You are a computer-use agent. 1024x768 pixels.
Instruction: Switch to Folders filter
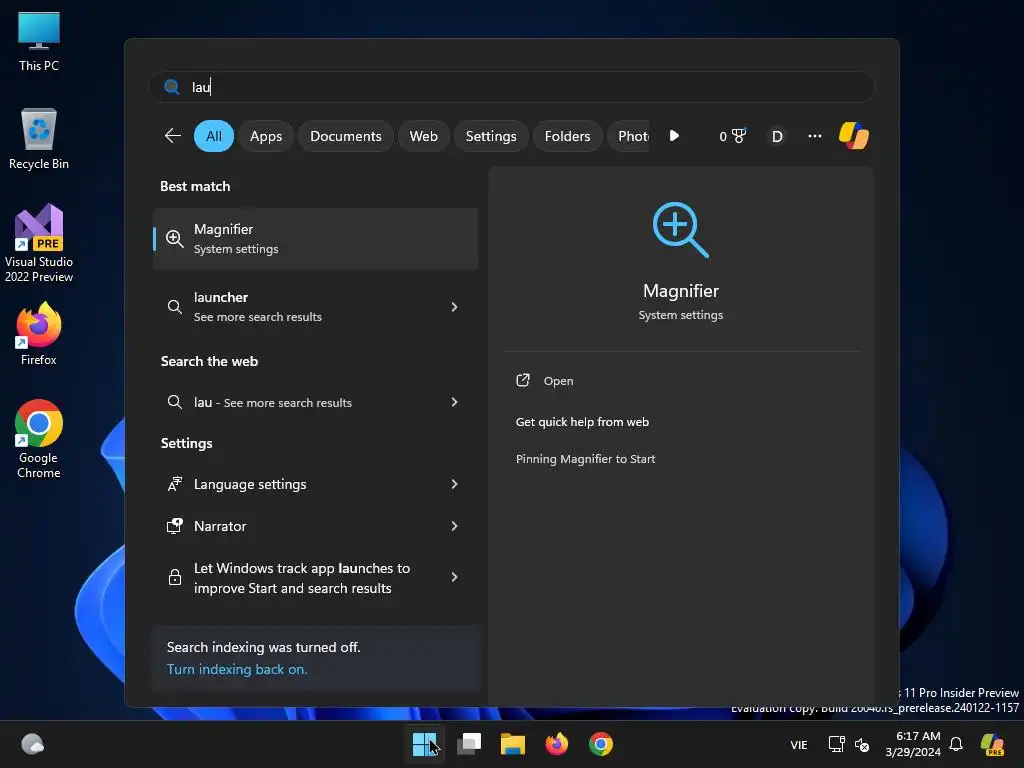568,136
